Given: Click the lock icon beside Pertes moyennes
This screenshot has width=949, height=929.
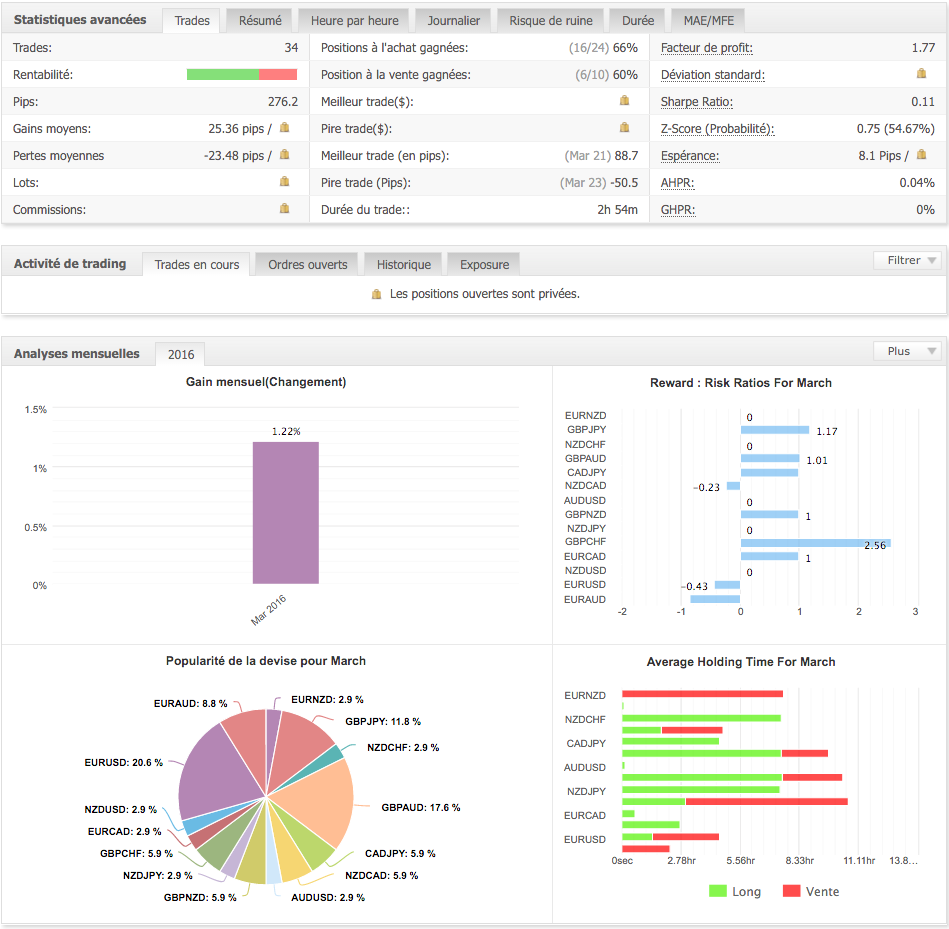Looking at the screenshot, I should 284,155.
